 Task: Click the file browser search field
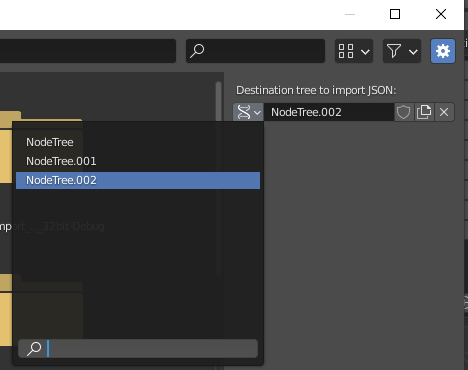(255, 51)
